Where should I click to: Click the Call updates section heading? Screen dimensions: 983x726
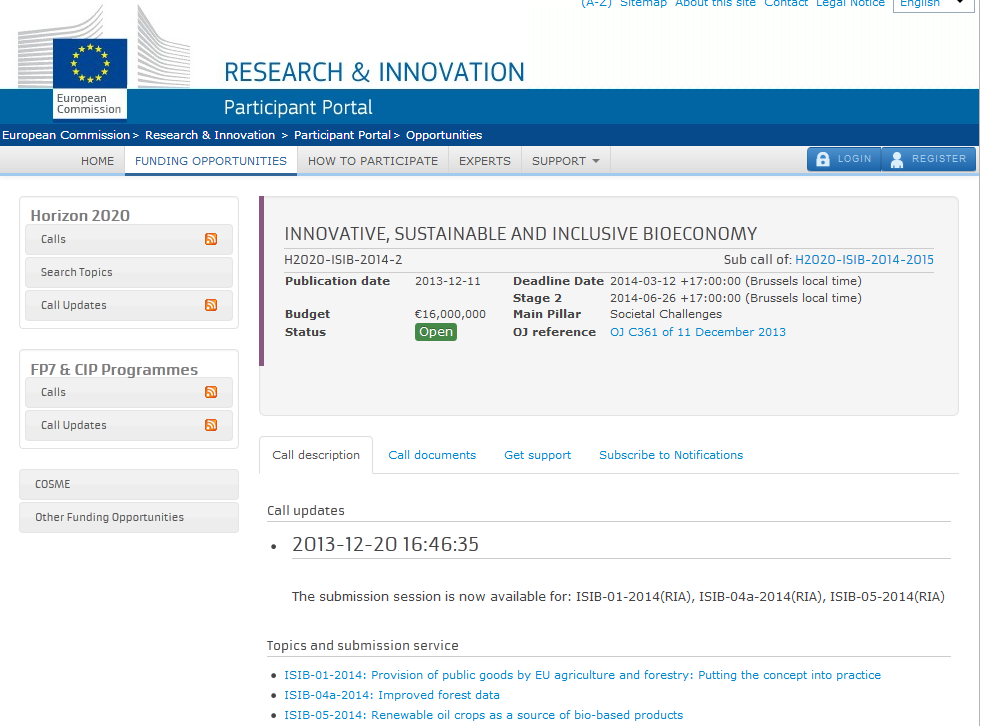[305, 510]
